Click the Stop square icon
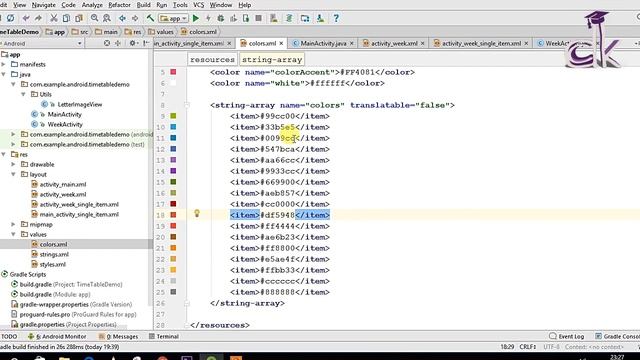The image size is (640, 360). coord(258,18)
